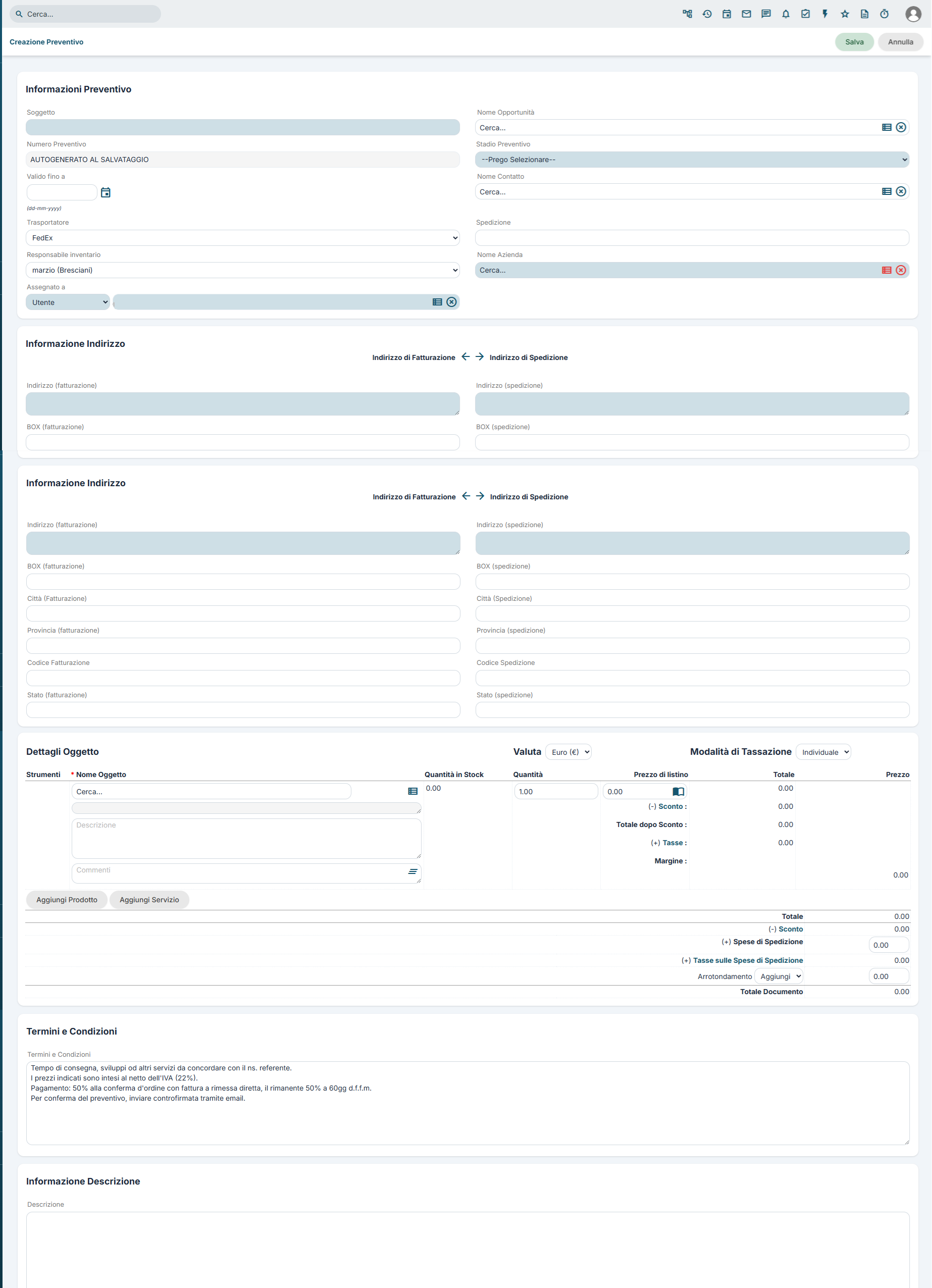
Task: Open the Valuta Euro dropdown
Action: (x=568, y=752)
